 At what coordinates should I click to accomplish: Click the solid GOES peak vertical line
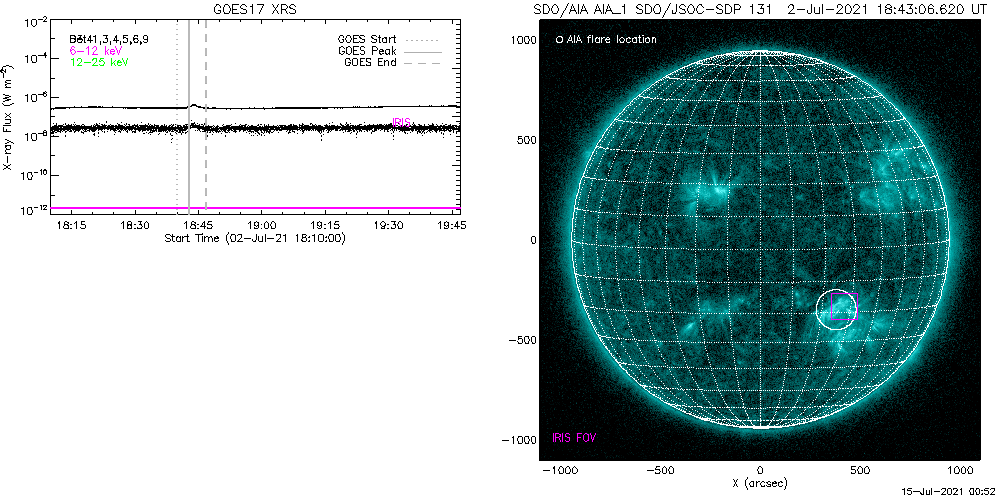pyautogui.click(x=189, y=115)
